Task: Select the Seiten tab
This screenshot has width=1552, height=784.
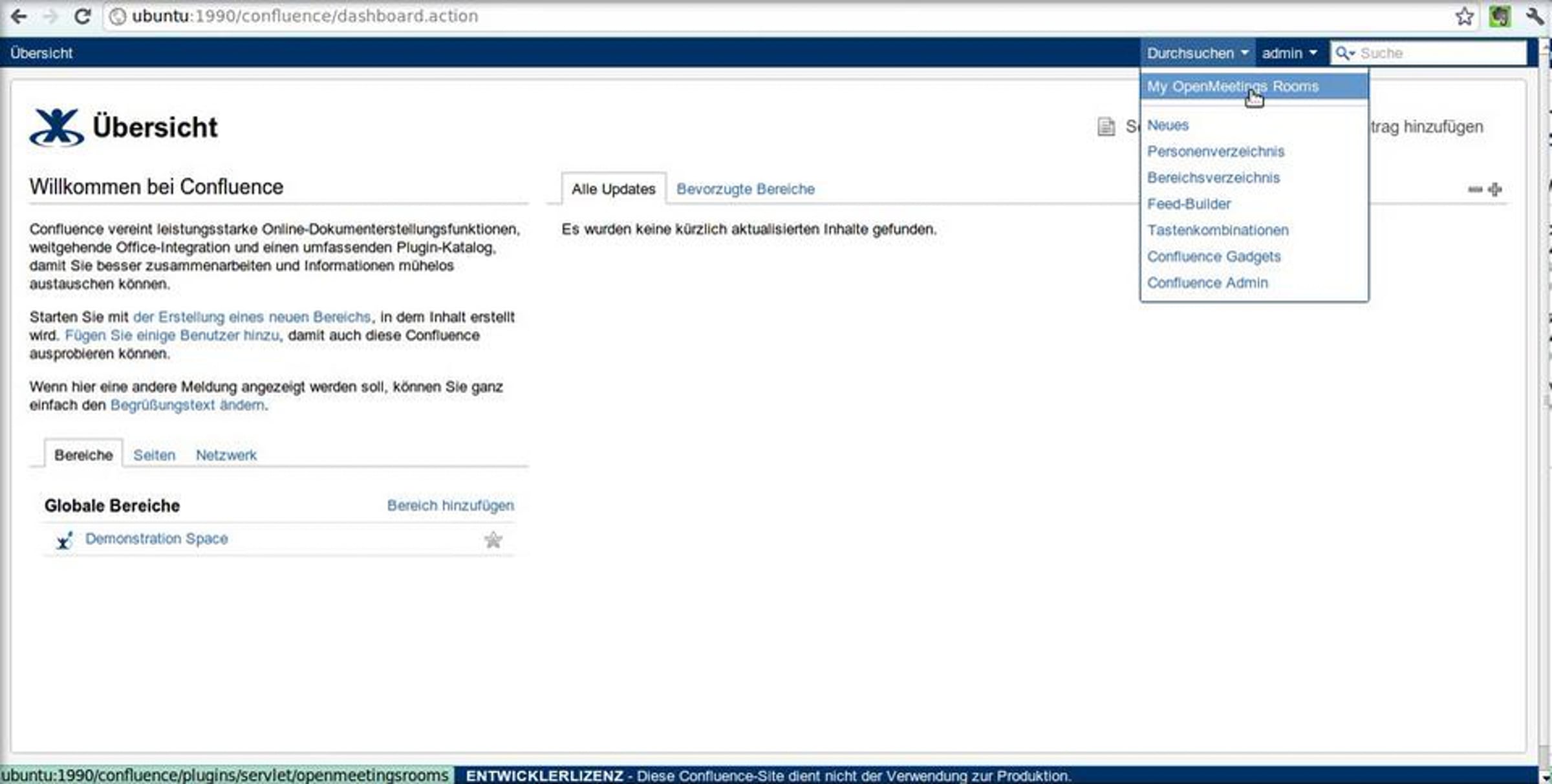Action: (x=154, y=455)
